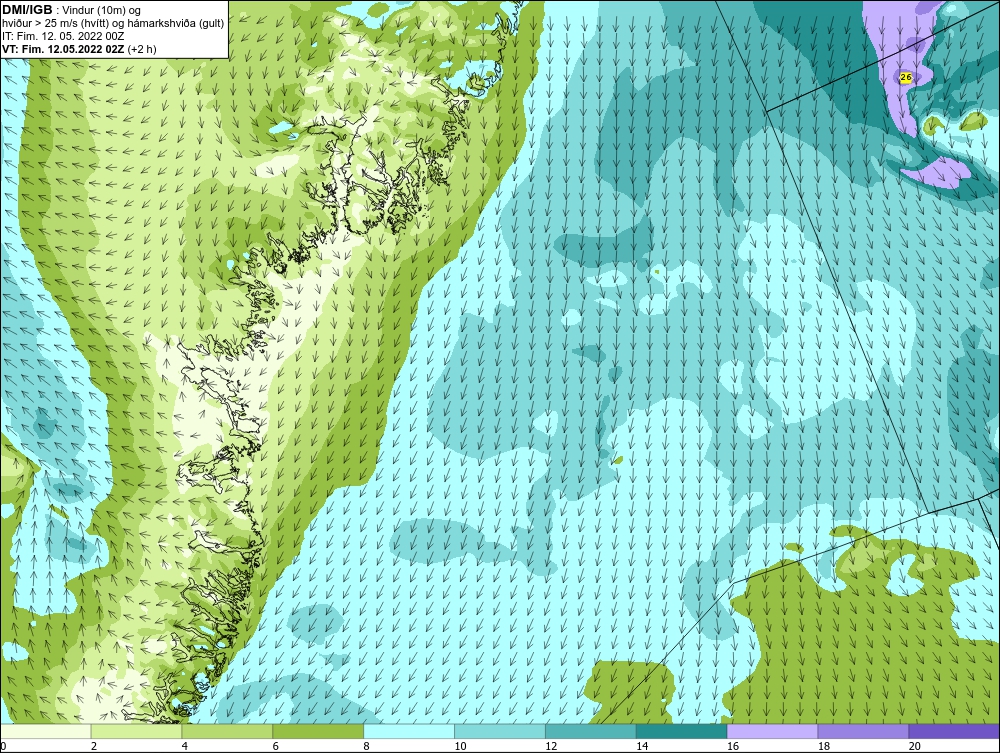Click the legend scale label '18'
Viewport: 1000px width, 753px height.
click(823, 746)
